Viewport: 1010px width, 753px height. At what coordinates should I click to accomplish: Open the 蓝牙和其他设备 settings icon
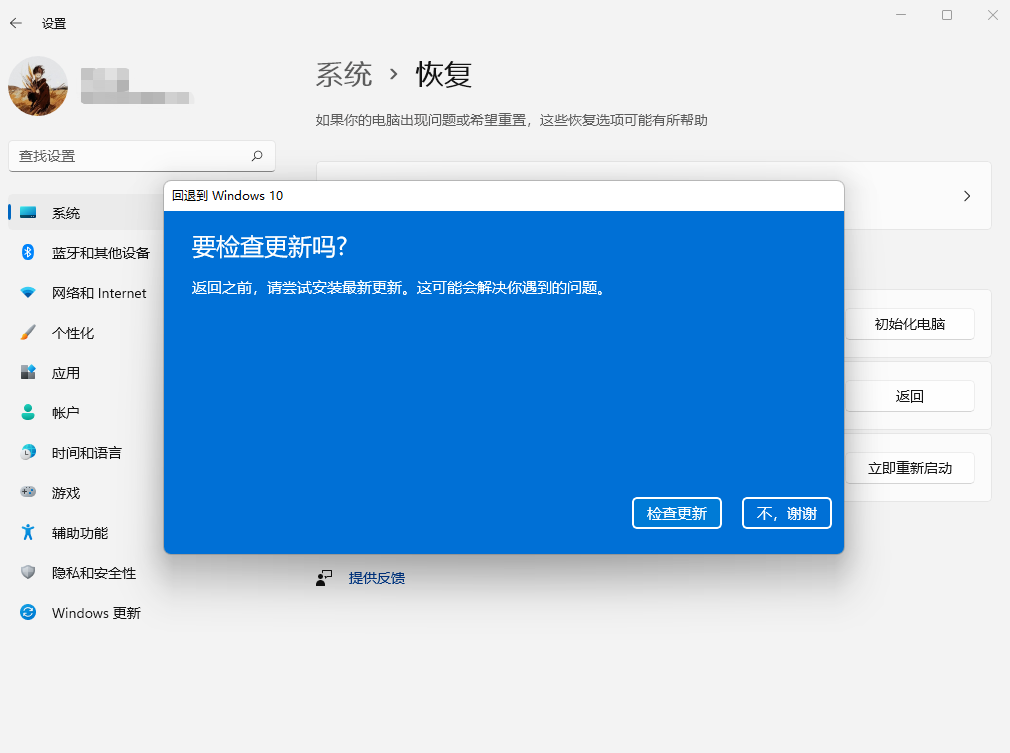coord(28,252)
